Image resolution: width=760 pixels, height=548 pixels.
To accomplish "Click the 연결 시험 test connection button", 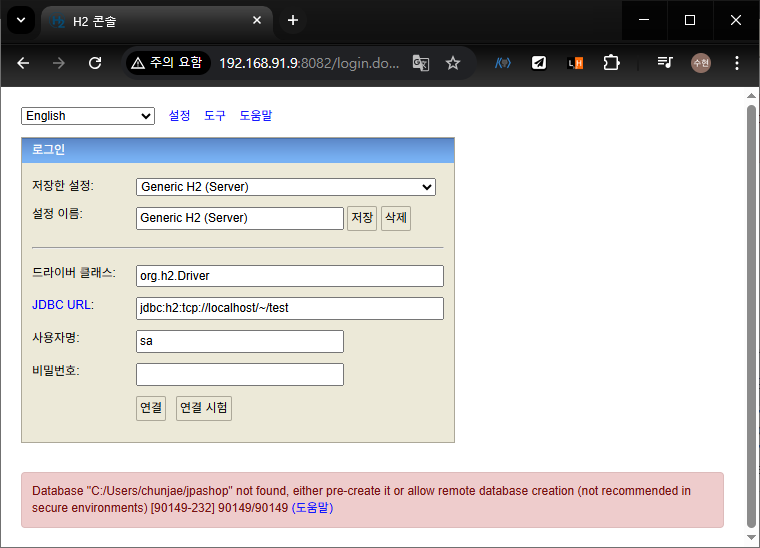I will tap(204, 408).
